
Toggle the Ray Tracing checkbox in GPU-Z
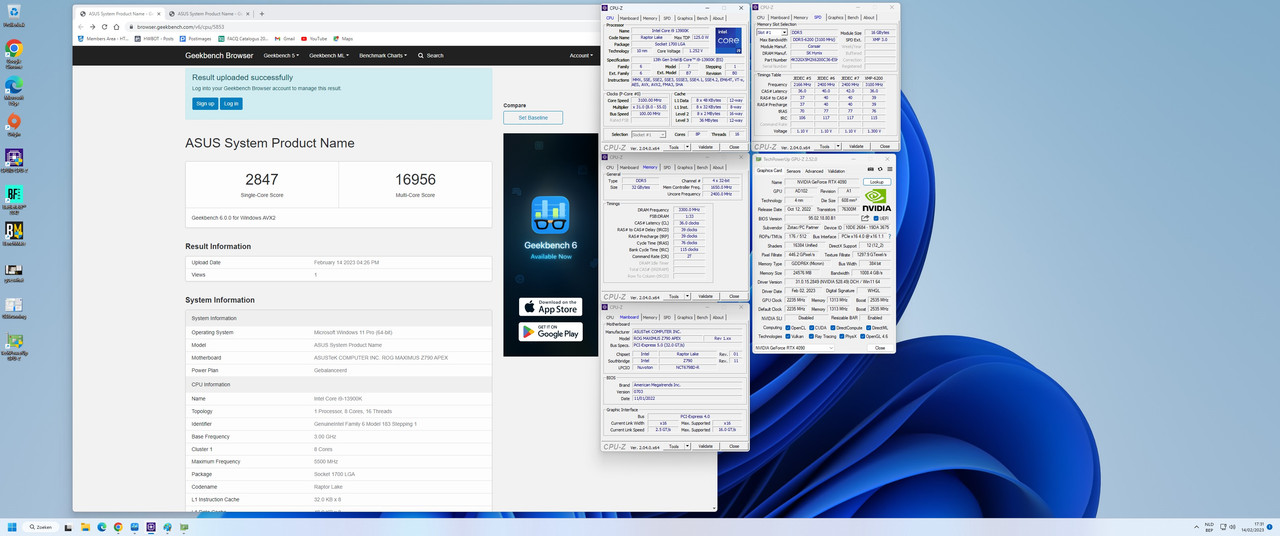coord(811,336)
